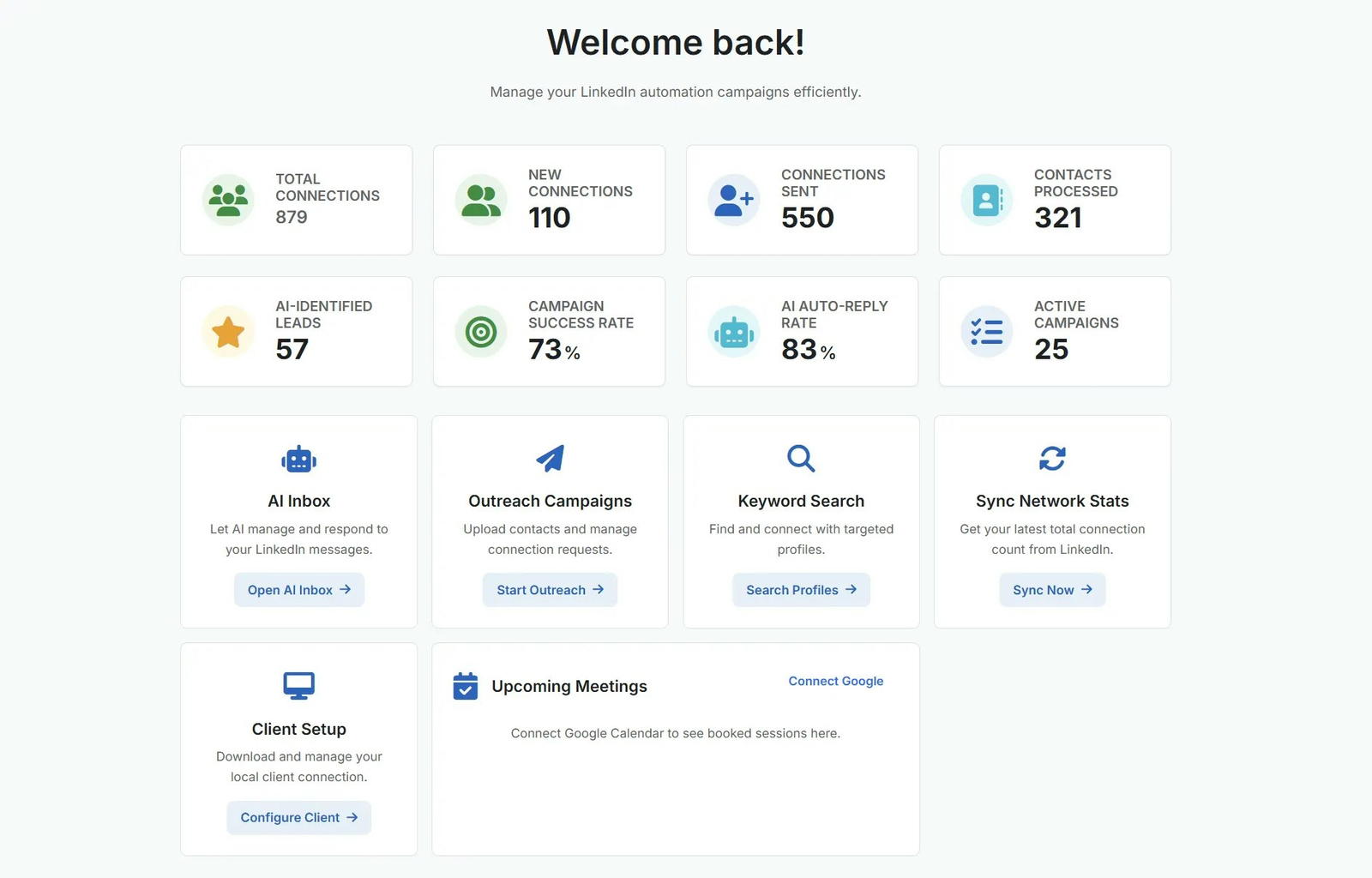Open the AI Inbox button

point(298,590)
